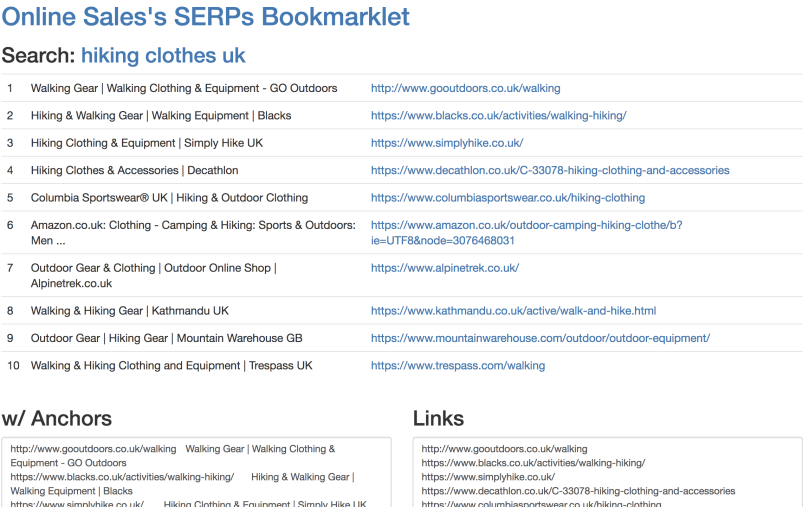Click the rank number 10 cell
This screenshot has height=507, width=809.
13,365
